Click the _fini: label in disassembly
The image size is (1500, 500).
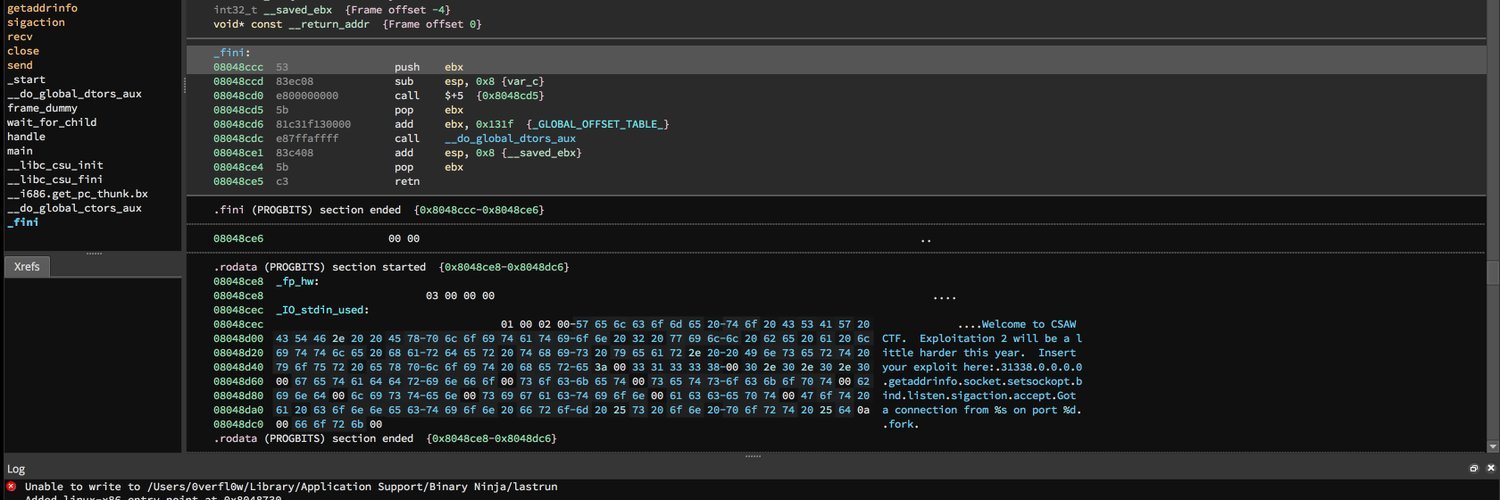click(232, 52)
